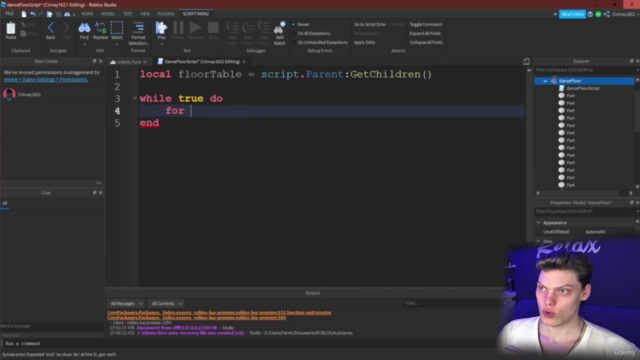The height and width of the screenshot is (360, 640).
Task: Open the All Messages output dropdown
Action: point(126,304)
